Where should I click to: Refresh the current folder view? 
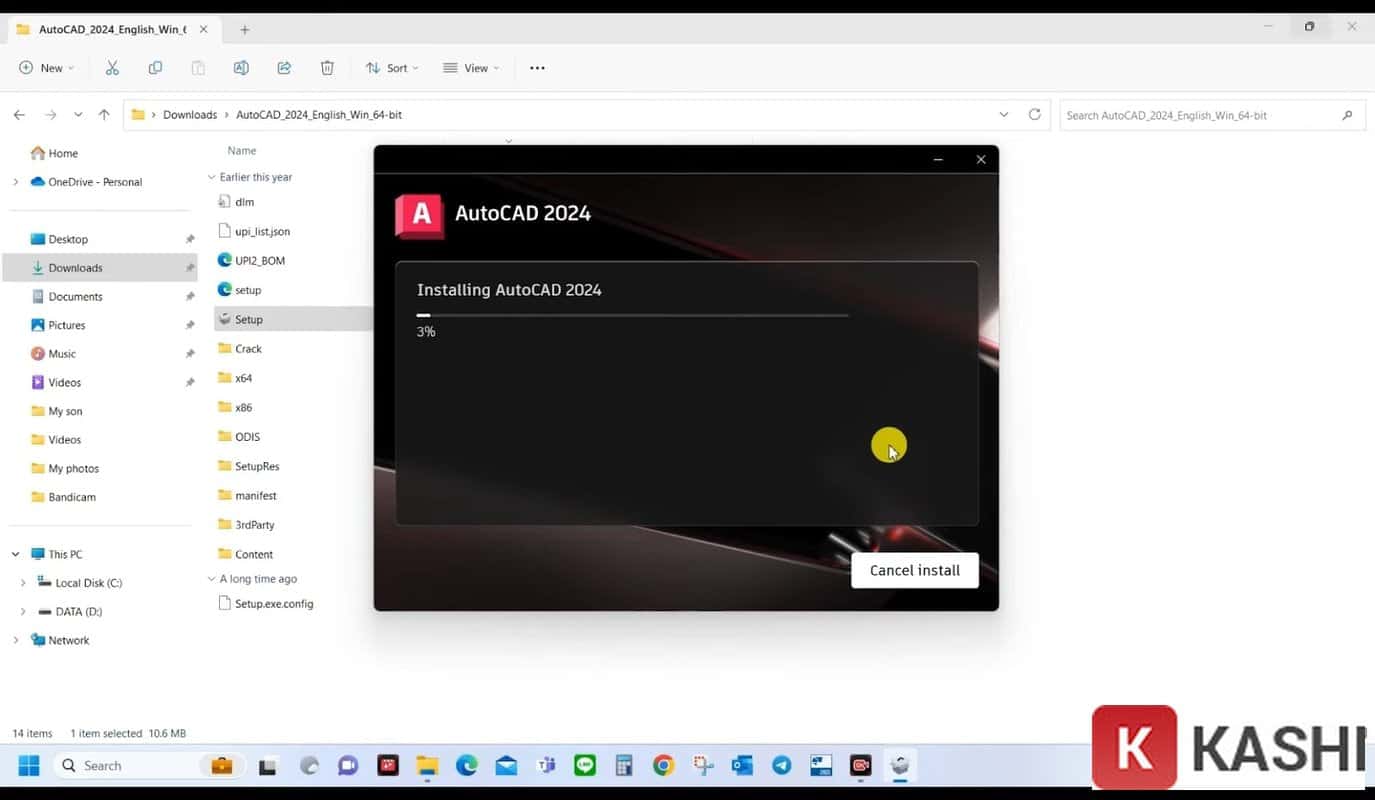tap(1035, 115)
